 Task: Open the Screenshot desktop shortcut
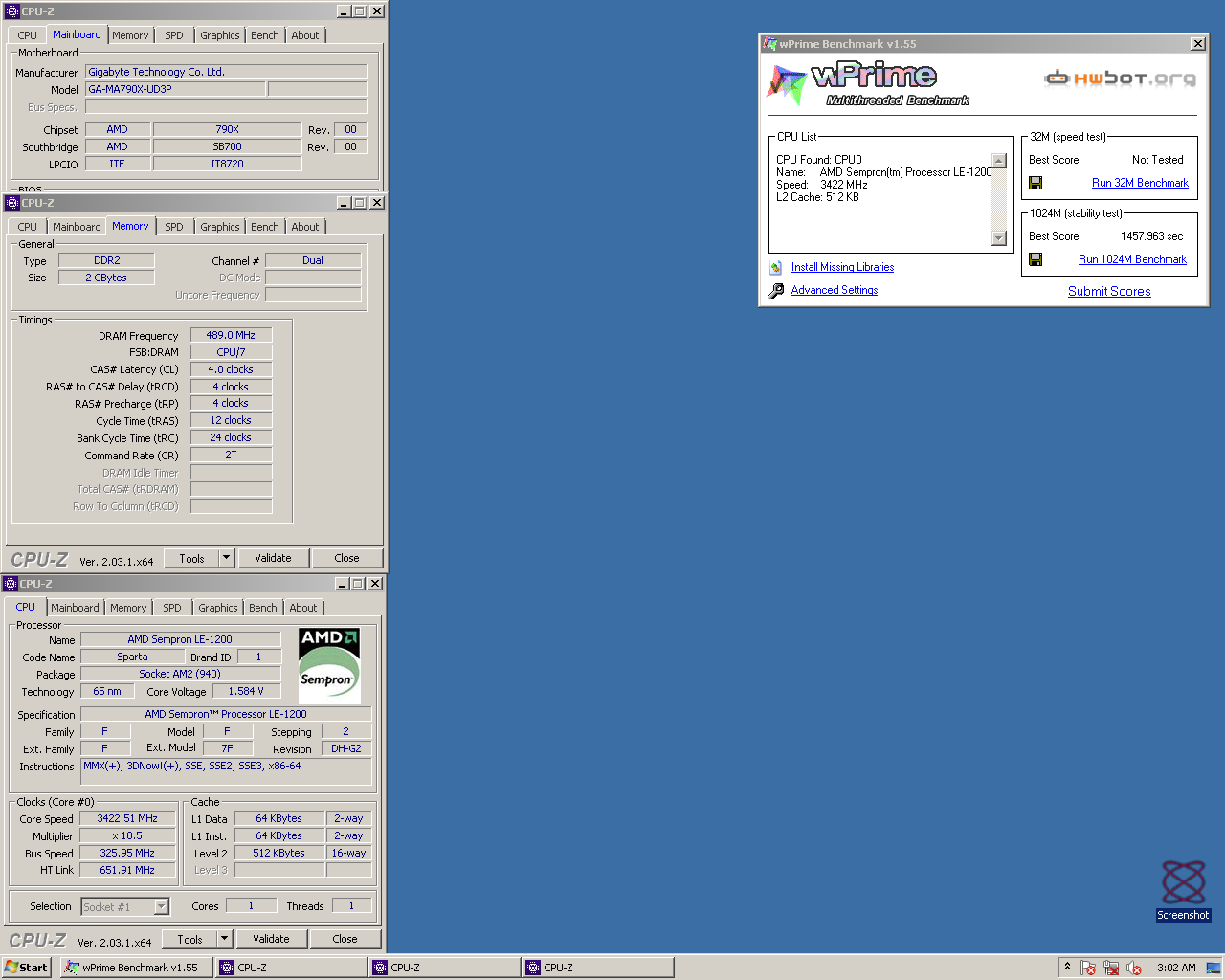click(1183, 890)
